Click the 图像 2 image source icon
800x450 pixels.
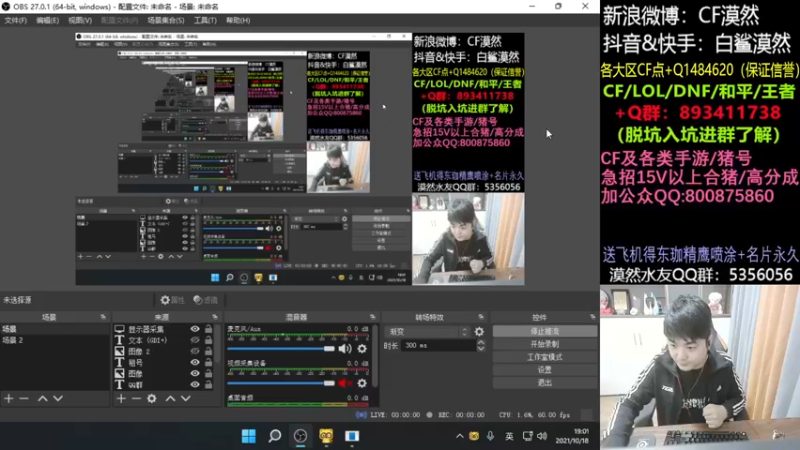tap(119, 352)
